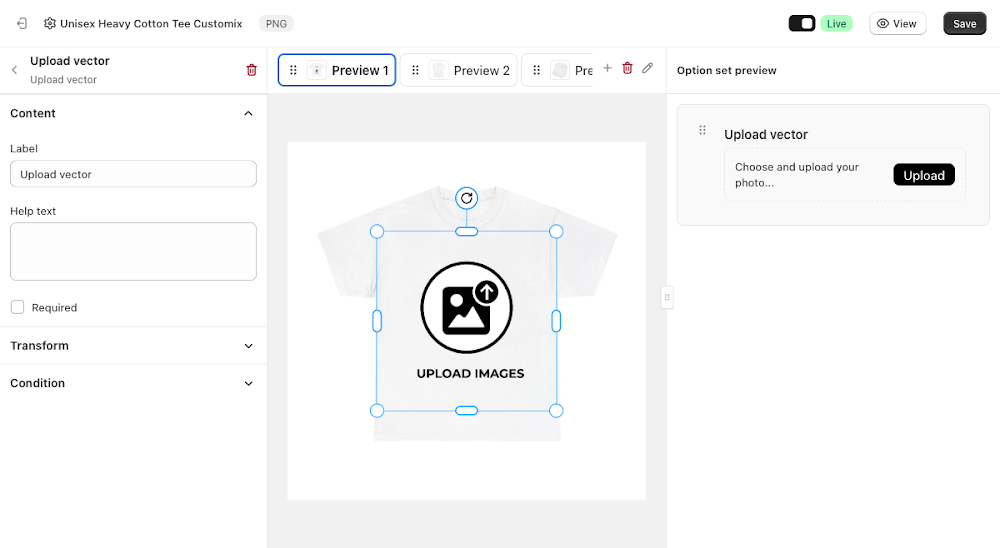Click Preview 2 thumbnail image
This screenshot has width=1000, height=548.
tap(438, 70)
